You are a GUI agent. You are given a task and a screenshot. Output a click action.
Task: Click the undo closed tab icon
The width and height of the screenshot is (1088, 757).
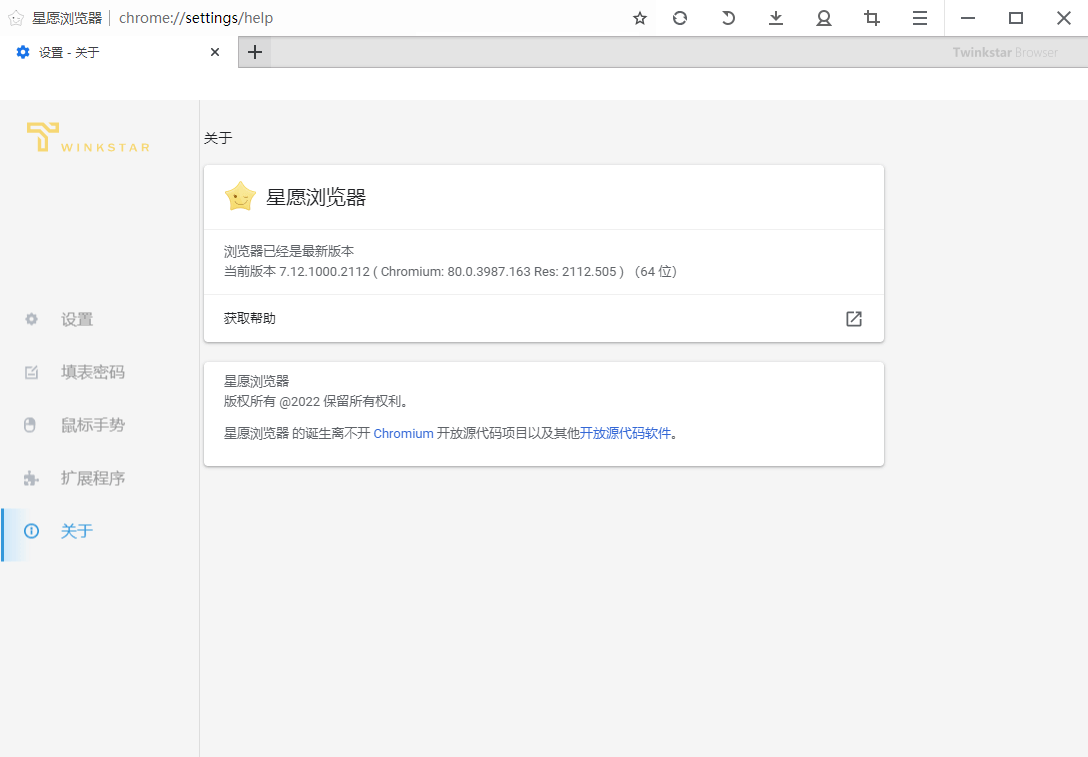point(728,18)
